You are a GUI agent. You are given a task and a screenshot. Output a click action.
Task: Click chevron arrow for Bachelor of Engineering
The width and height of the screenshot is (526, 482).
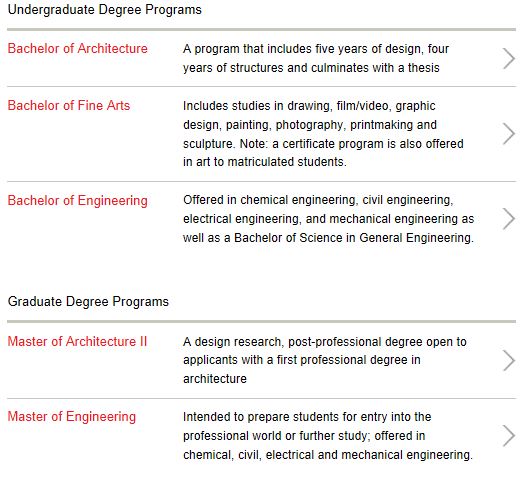[509, 219]
